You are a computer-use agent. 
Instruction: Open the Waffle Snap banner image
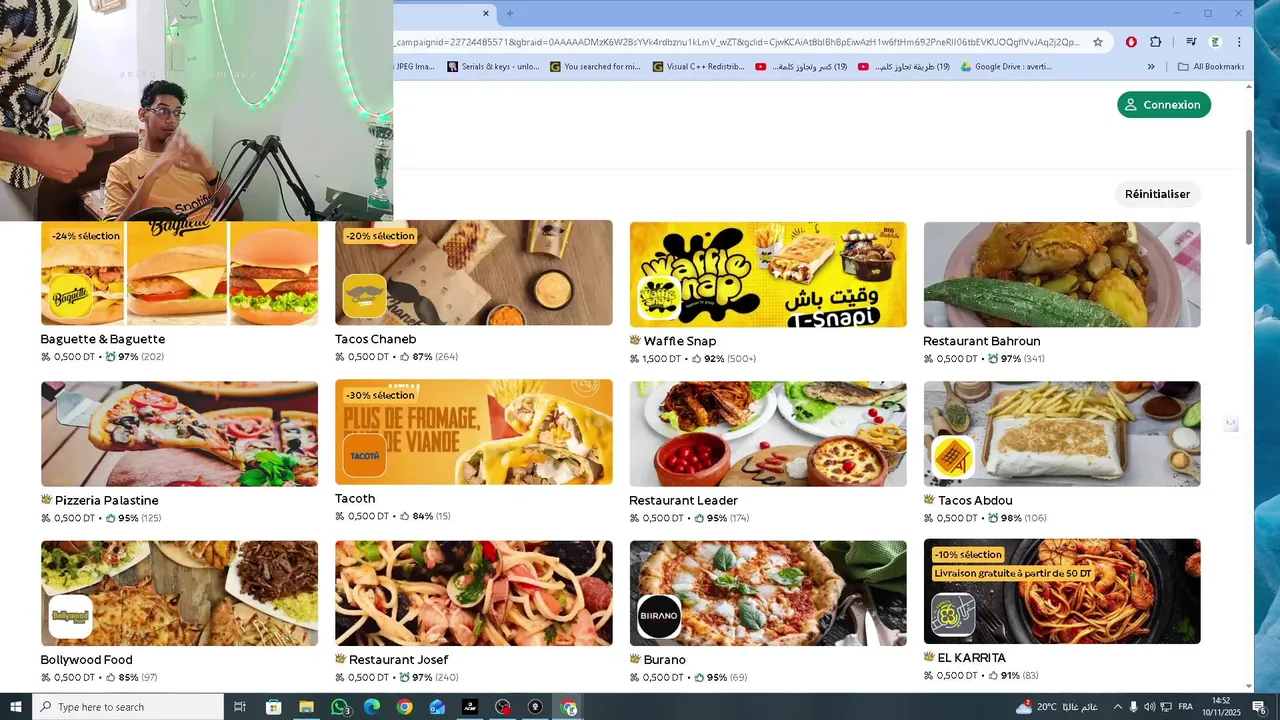coord(768,274)
